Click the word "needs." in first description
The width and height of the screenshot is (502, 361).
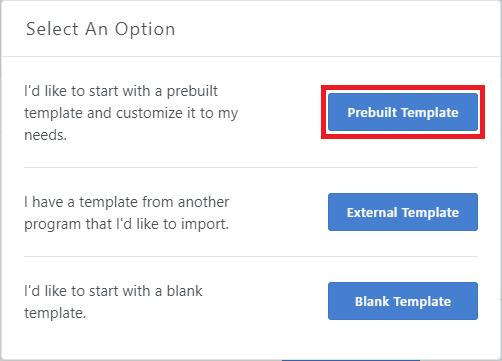click(x=45, y=135)
